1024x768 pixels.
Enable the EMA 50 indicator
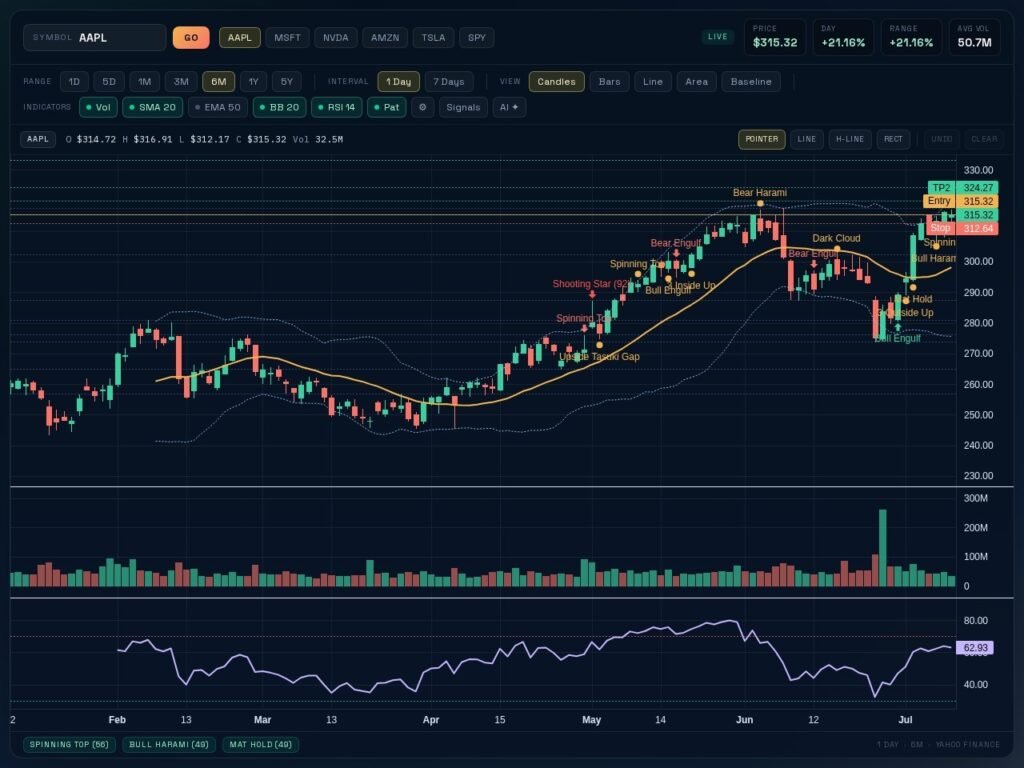click(218, 107)
